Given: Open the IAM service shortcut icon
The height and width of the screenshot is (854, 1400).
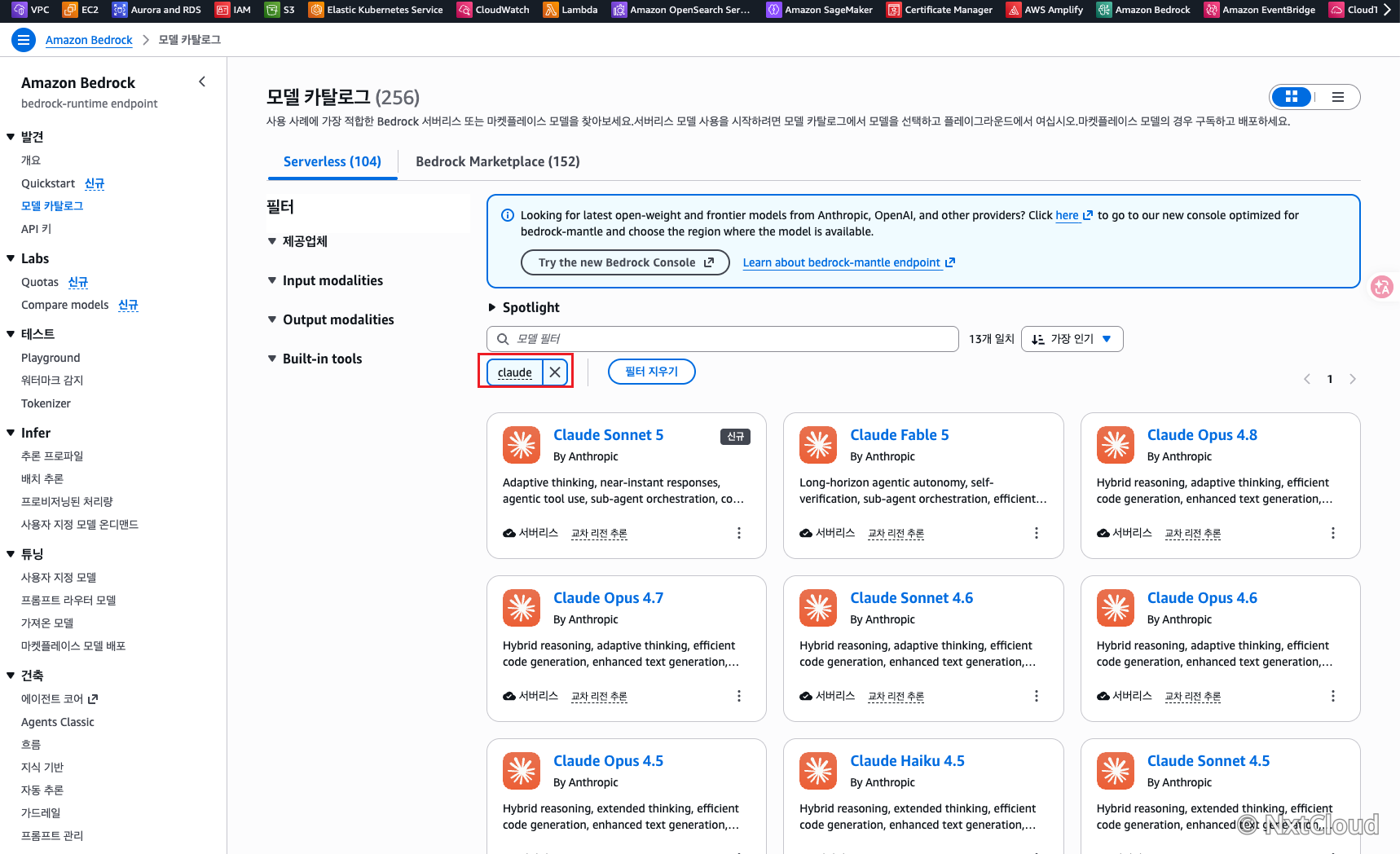Looking at the screenshot, I should click(222, 10).
